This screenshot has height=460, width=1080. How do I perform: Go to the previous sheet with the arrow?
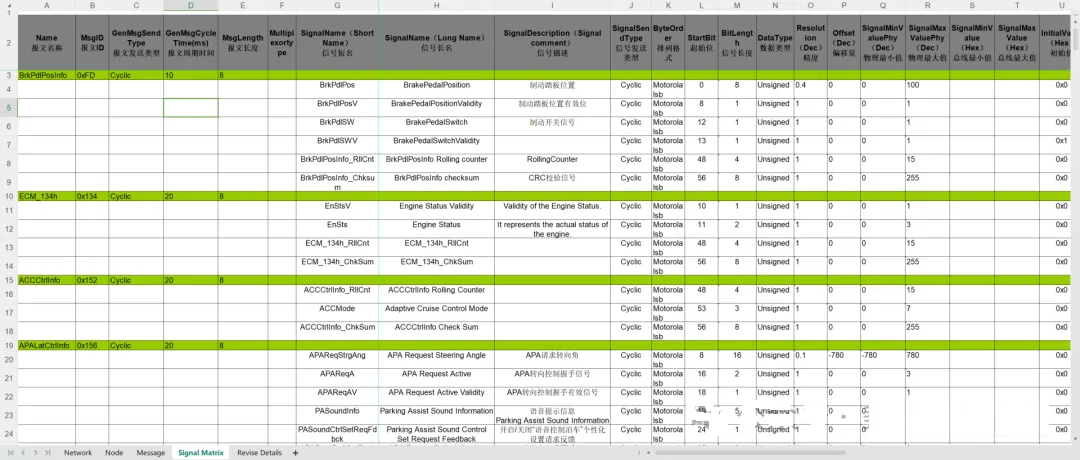25,452
